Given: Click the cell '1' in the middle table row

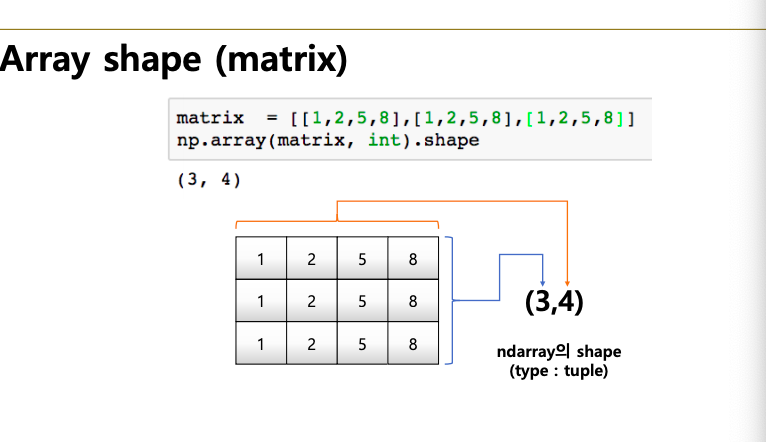Looking at the screenshot, I should (261, 300).
